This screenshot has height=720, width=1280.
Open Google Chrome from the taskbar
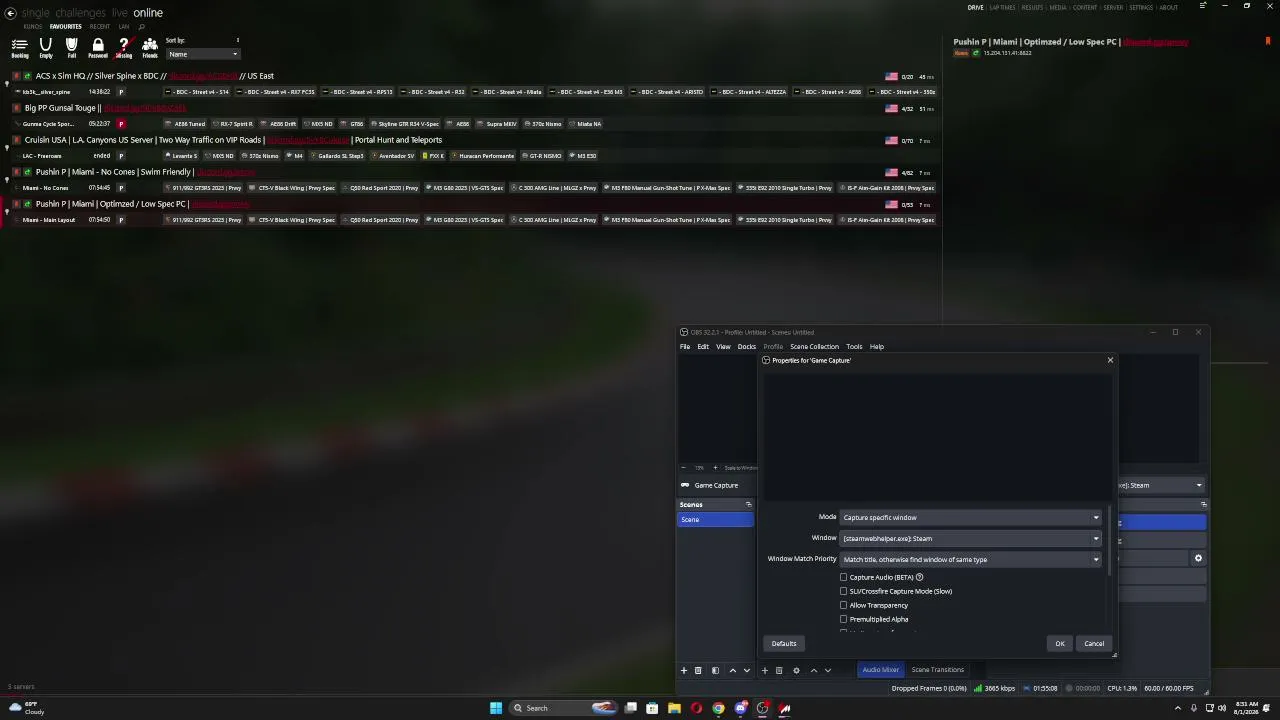(718, 708)
